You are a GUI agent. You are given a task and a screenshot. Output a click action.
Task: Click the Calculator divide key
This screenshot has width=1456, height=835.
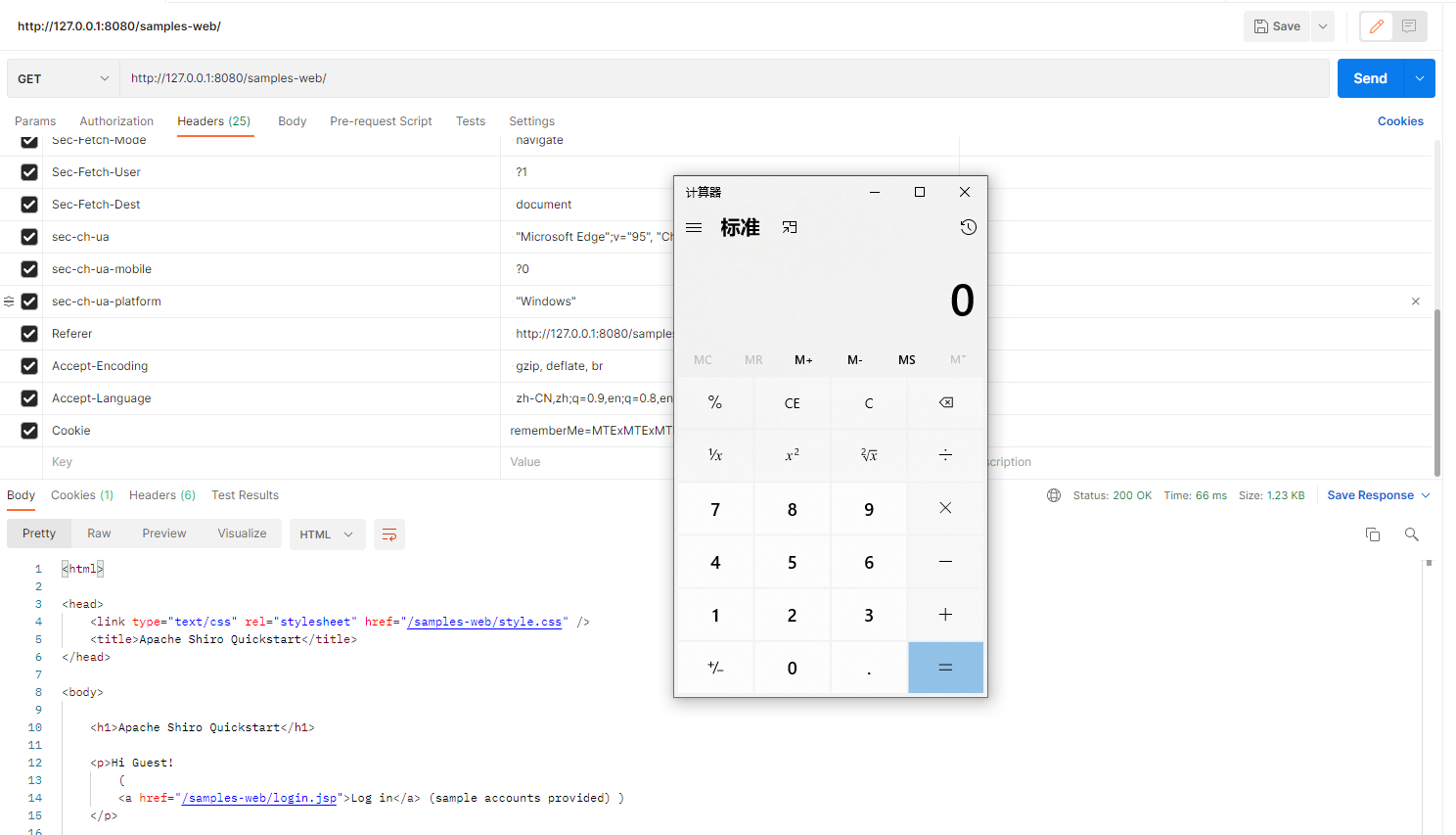(945, 455)
